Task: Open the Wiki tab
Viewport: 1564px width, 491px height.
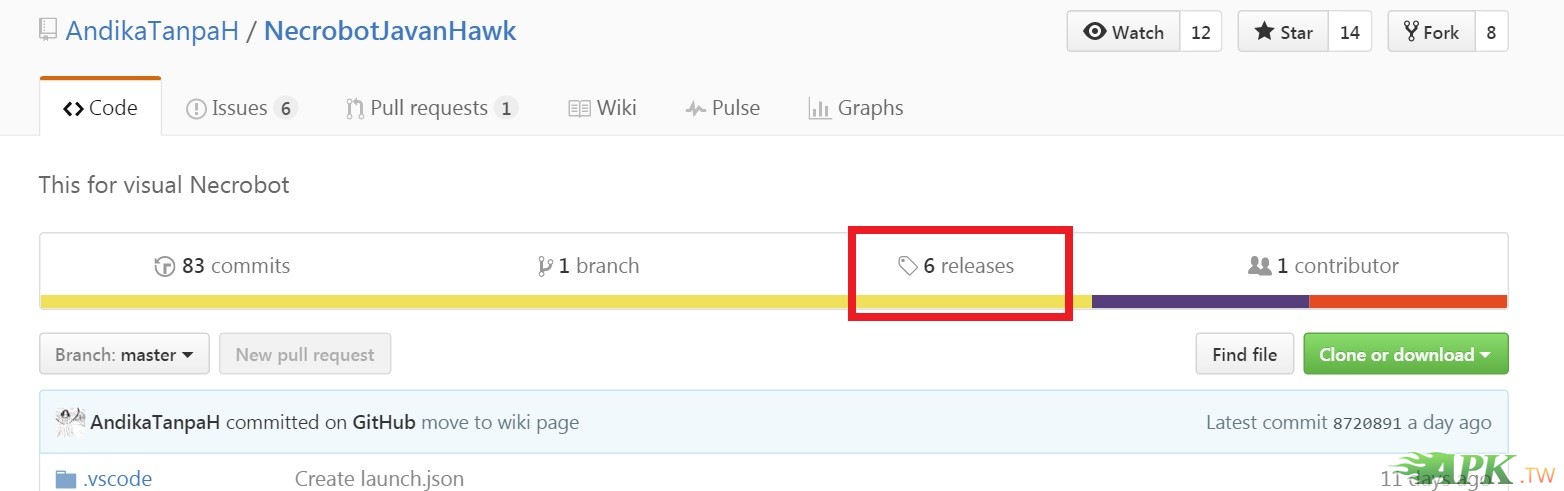Action: click(x=602, y=108)
